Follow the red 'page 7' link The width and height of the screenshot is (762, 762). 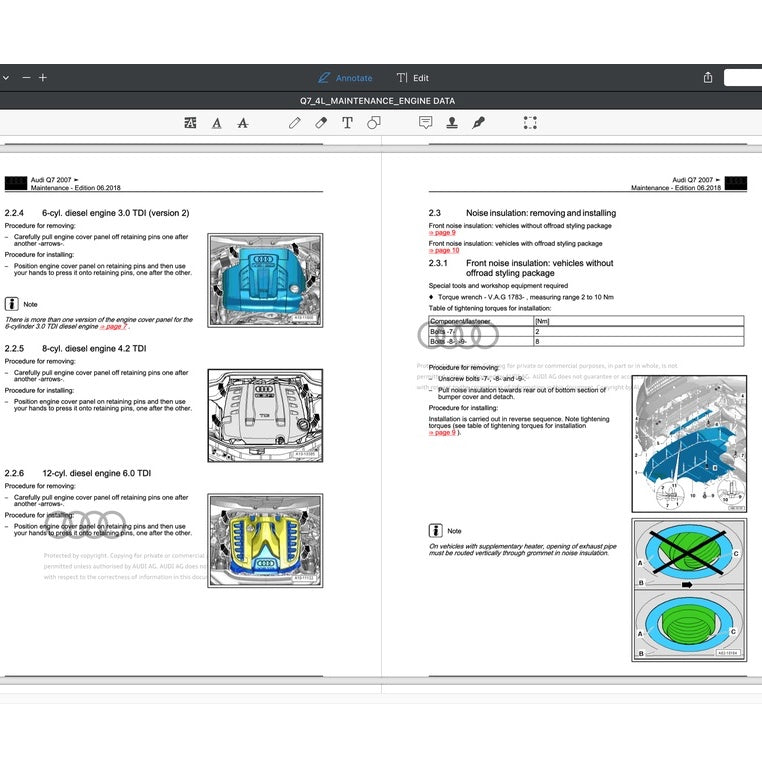click(115, 327)
